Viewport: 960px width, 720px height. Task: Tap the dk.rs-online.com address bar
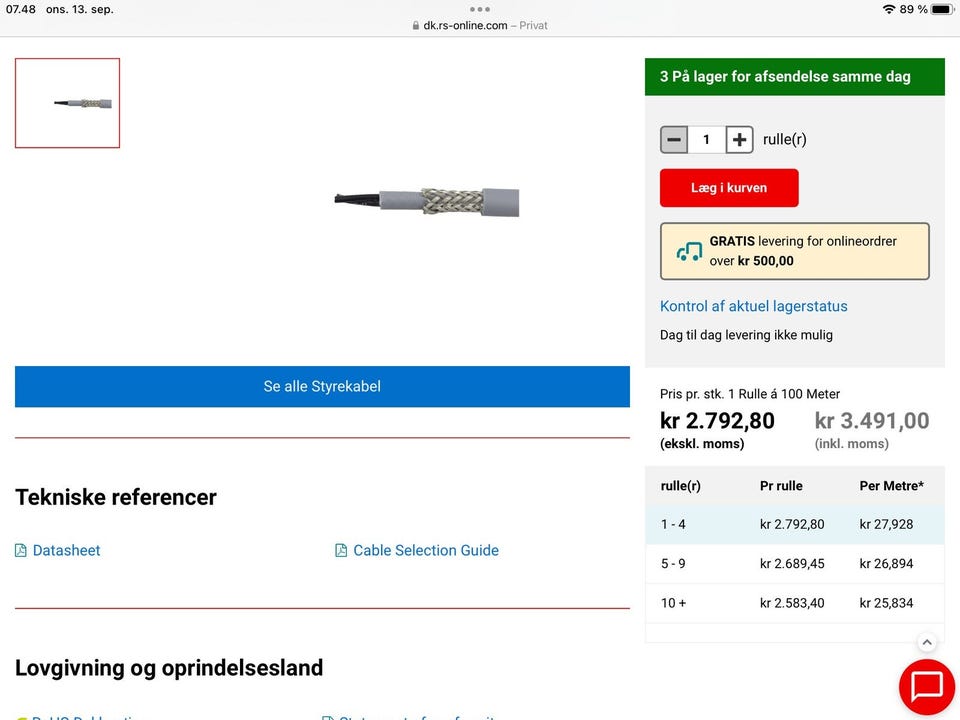(x=480, y=25)
